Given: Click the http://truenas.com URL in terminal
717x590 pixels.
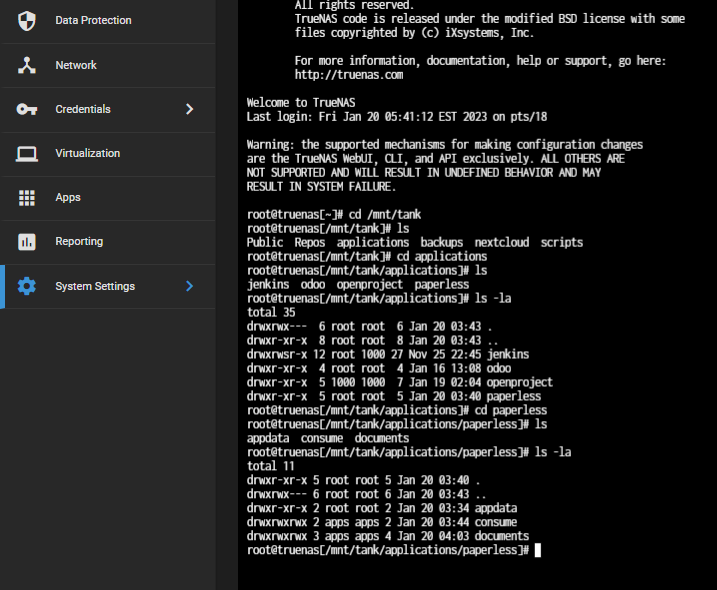Looking at the screenshot, I should click(x=349, y=75).
